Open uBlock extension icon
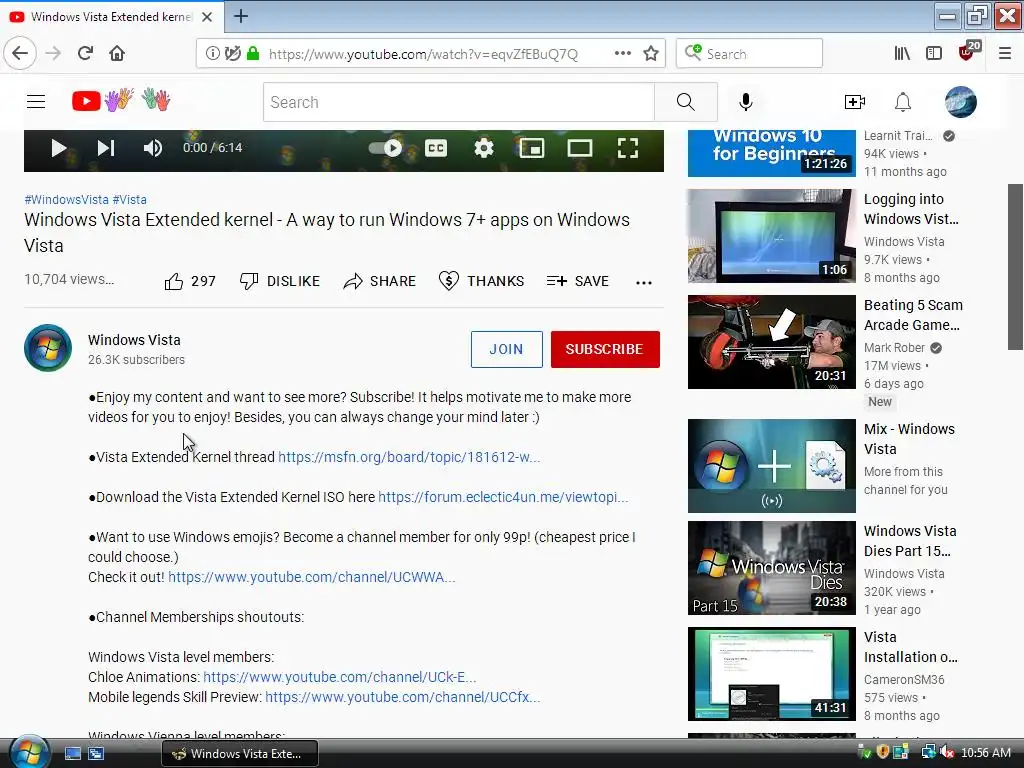Screen dimensions: 1024x768 (x=968, y=52)
